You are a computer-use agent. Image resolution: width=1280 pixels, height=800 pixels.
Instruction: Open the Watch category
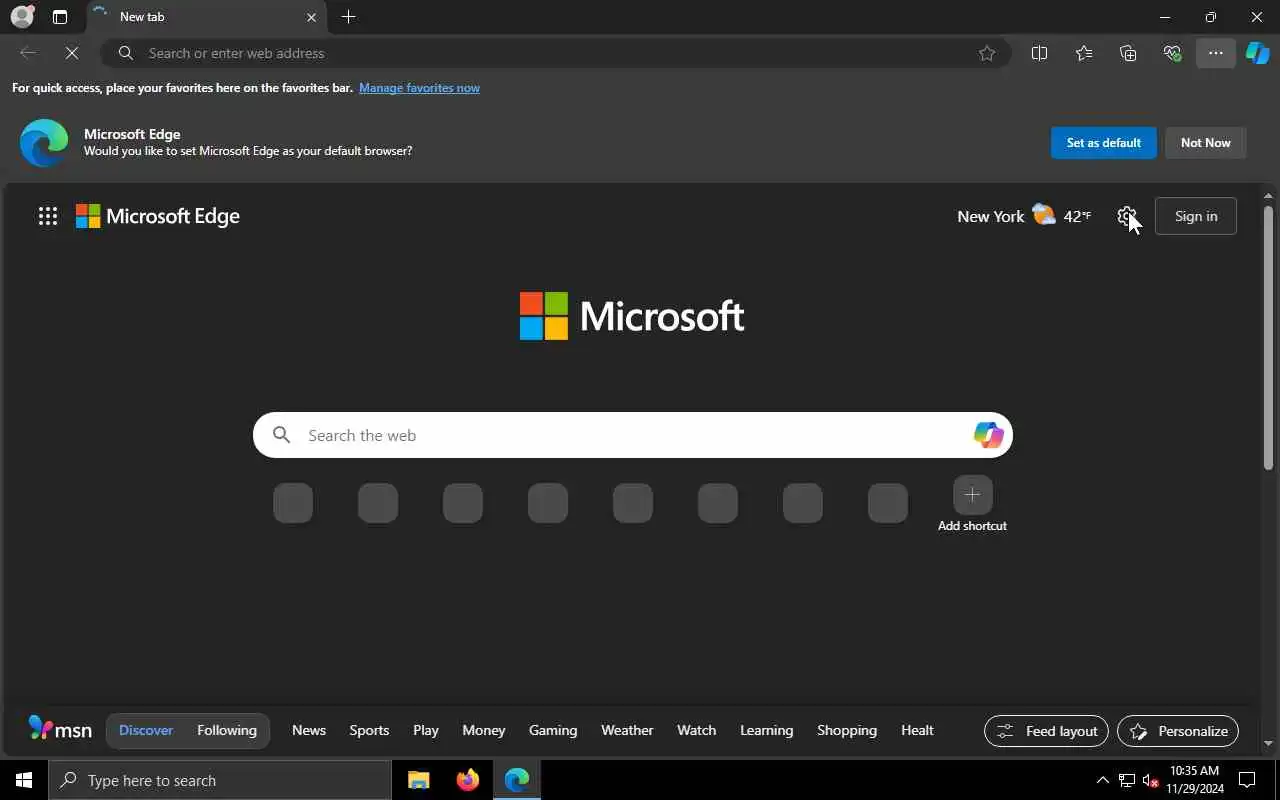tap(696, 730)
